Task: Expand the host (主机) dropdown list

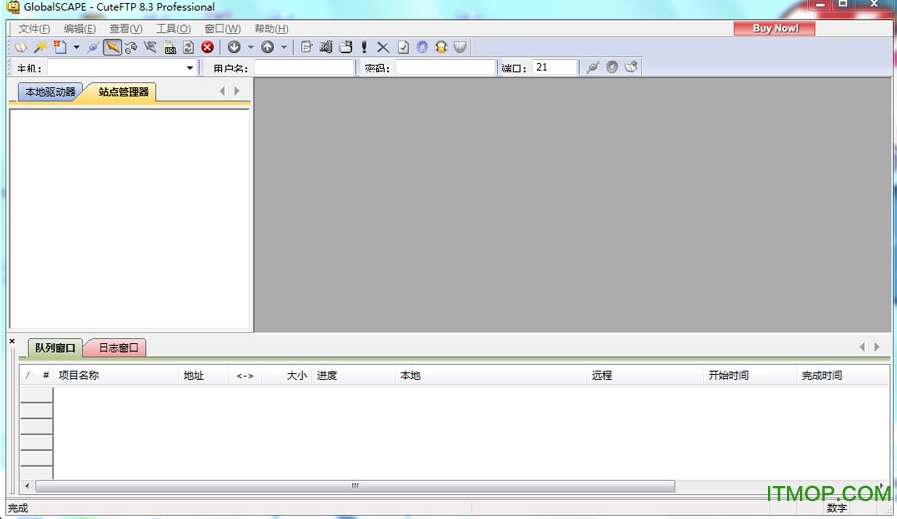Action: tap(190, 68)
